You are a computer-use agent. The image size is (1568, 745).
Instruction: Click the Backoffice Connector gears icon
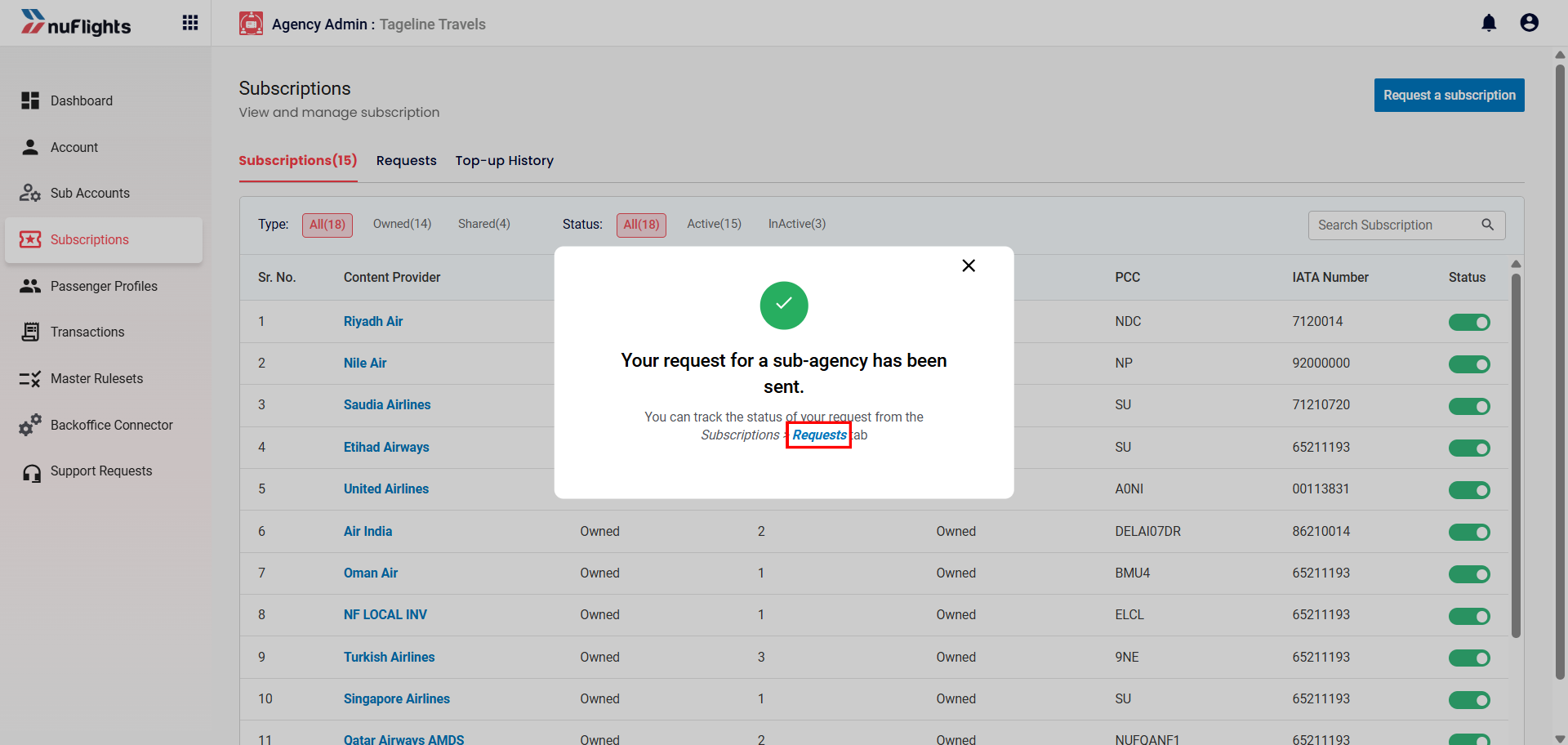pos(30,425)
